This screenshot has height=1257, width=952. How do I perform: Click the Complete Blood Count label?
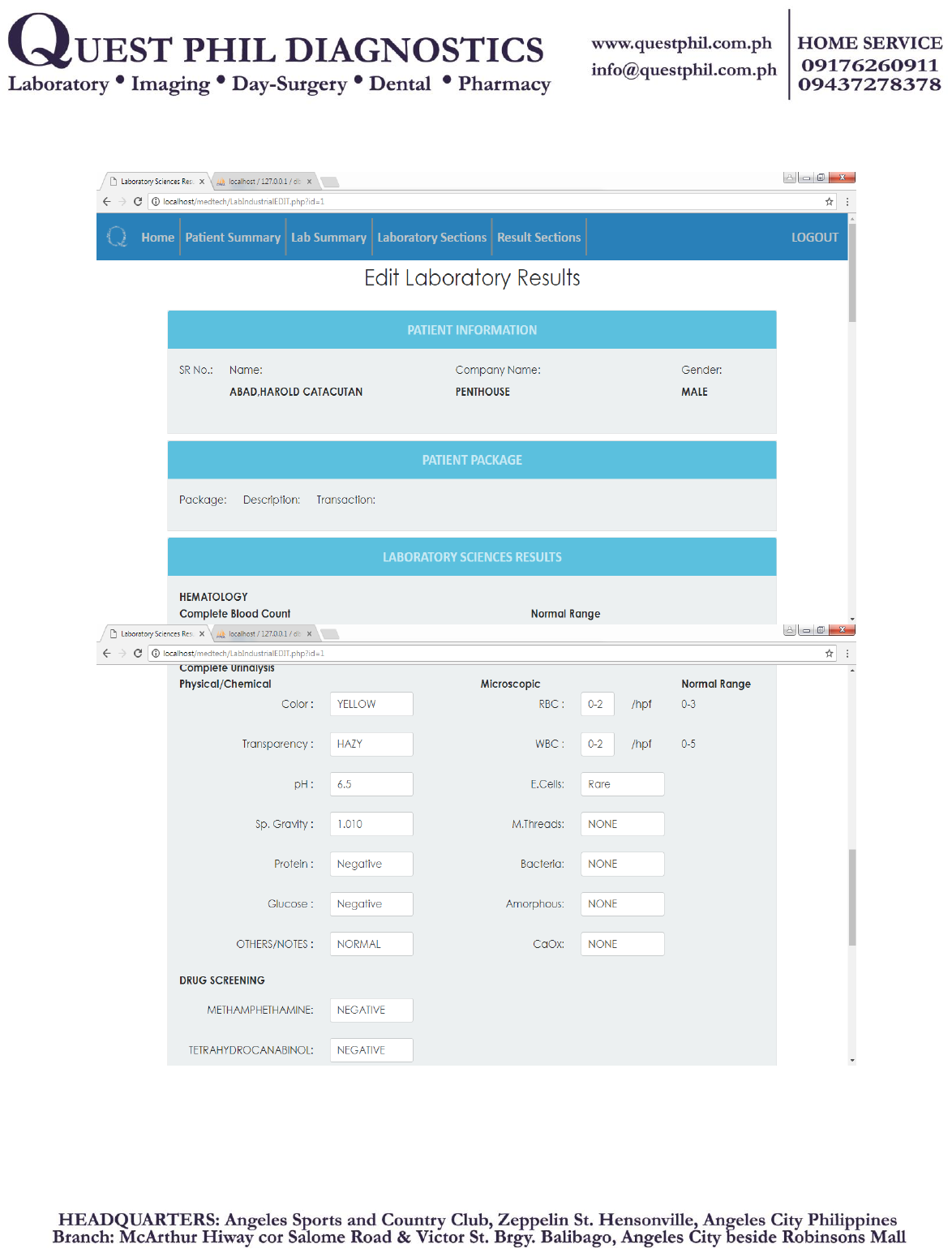pos(235,614)
